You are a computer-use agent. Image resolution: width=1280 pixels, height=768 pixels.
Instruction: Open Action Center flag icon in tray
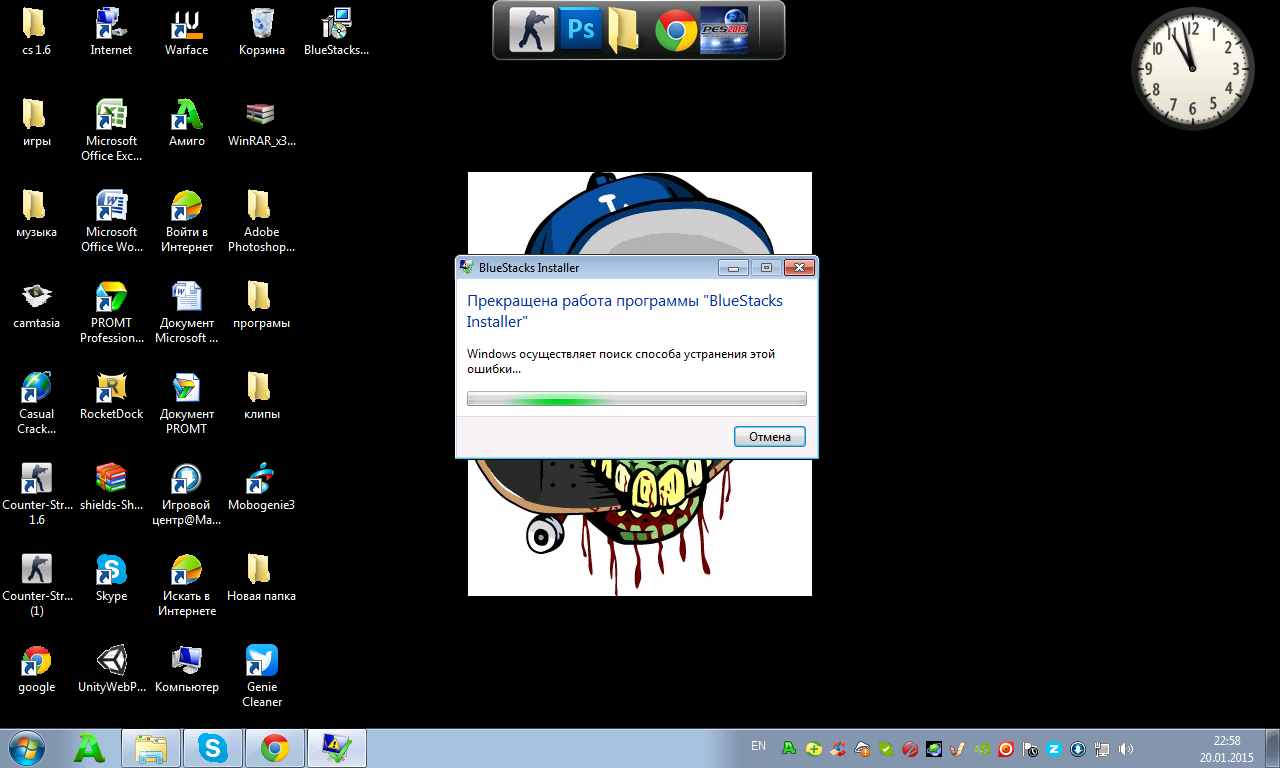[x=1029, y=748]
